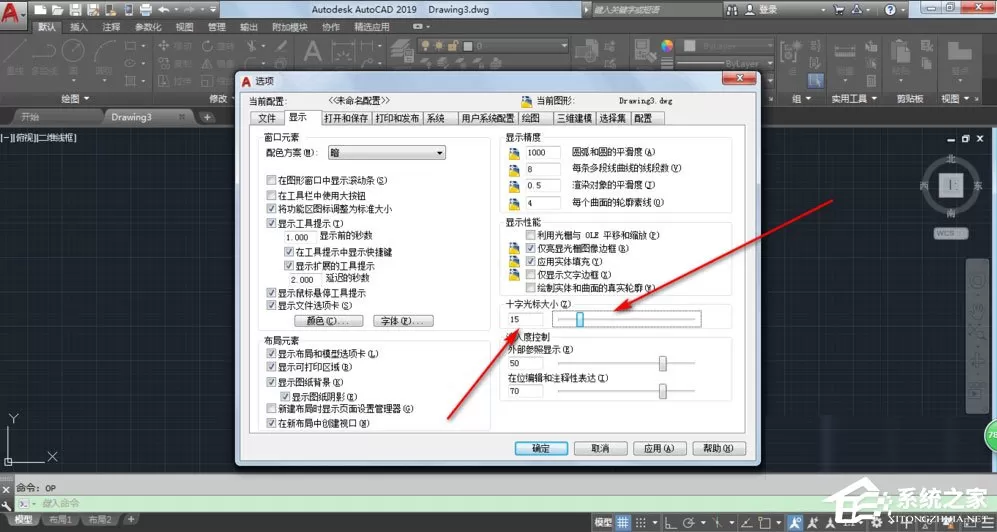Expand the 绘图 ribbon panel arrow
Screen dimensions: 997x532
pos(86,99)
